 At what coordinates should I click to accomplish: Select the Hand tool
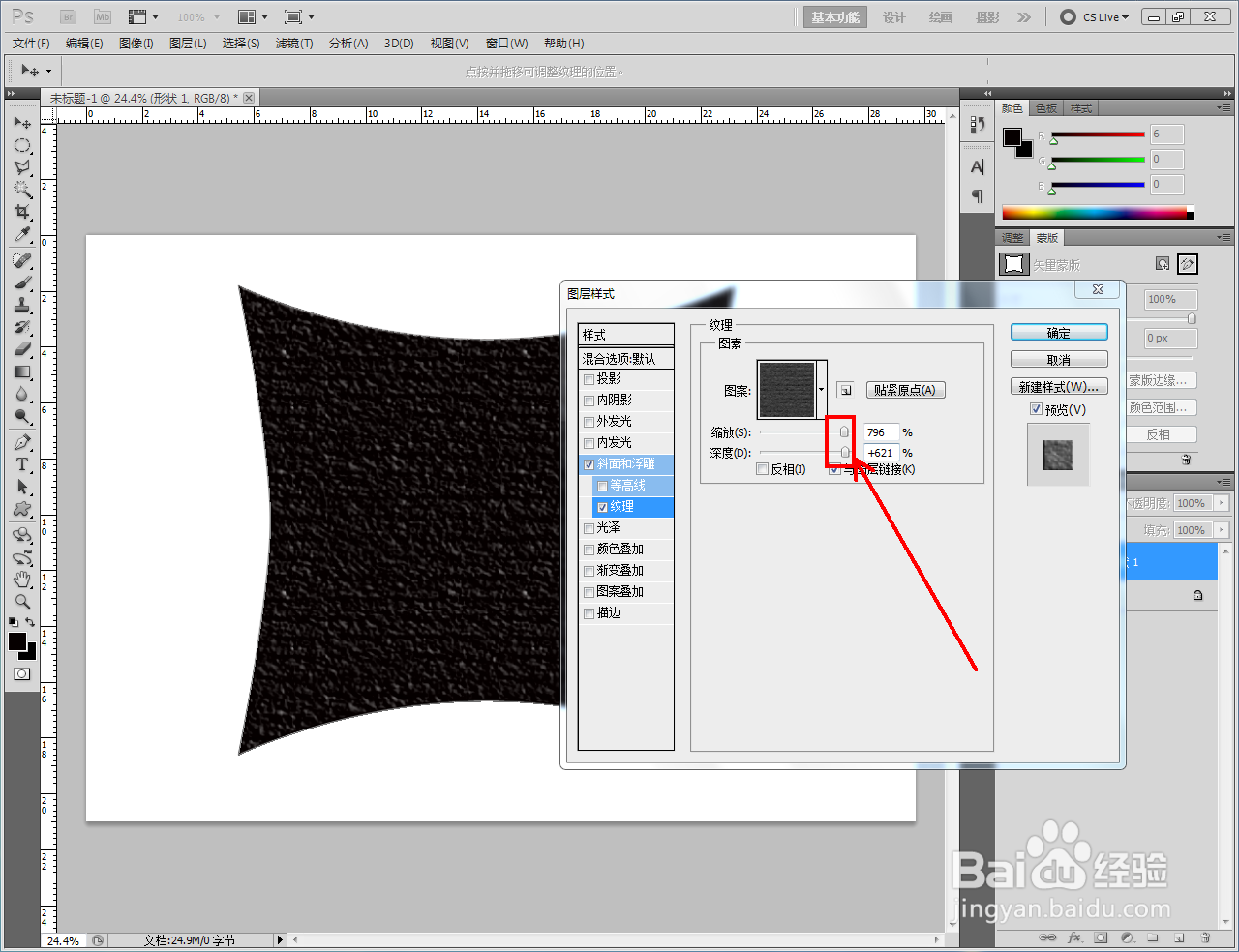22,580
